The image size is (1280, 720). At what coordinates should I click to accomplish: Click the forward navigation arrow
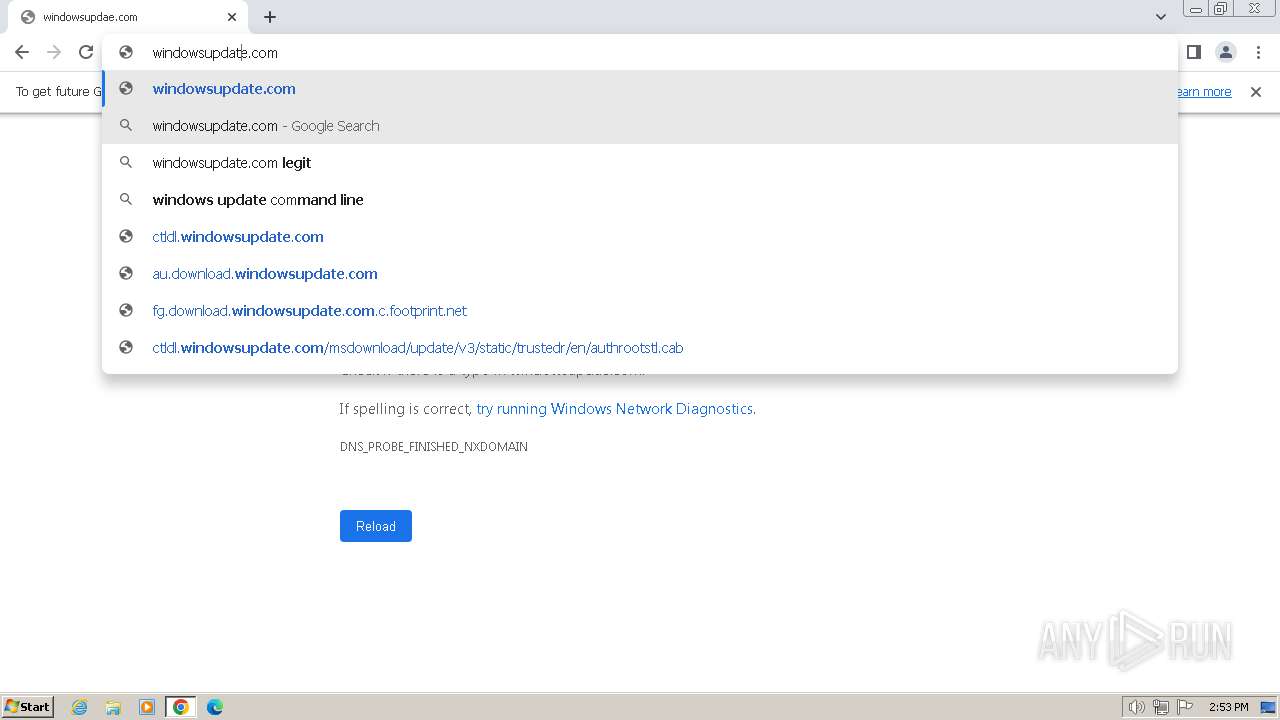54,52
